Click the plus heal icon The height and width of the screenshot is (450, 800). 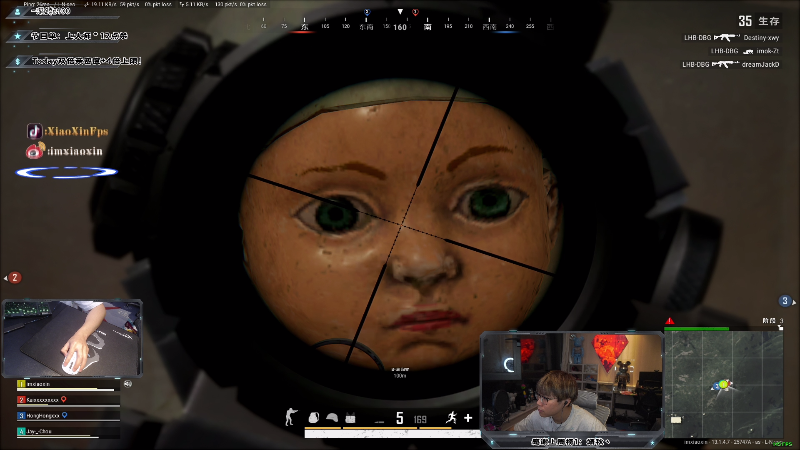click(468, 418)
